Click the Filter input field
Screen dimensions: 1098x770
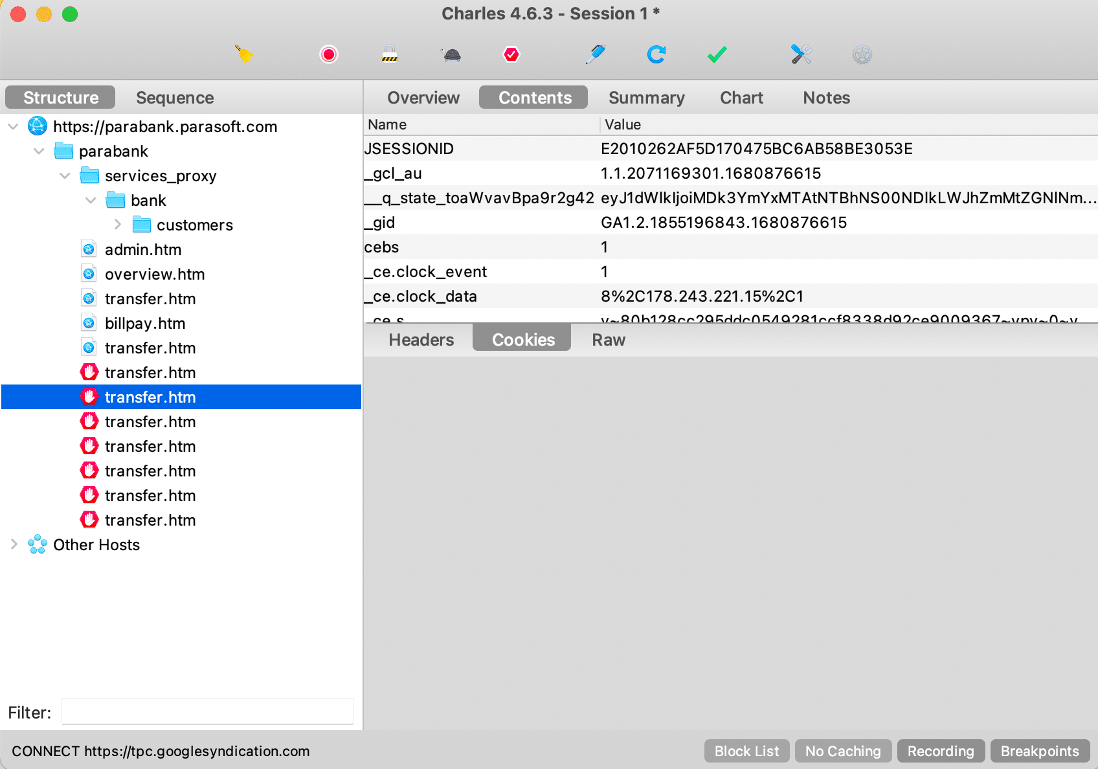pyautogui.click(x=207, y=712)
